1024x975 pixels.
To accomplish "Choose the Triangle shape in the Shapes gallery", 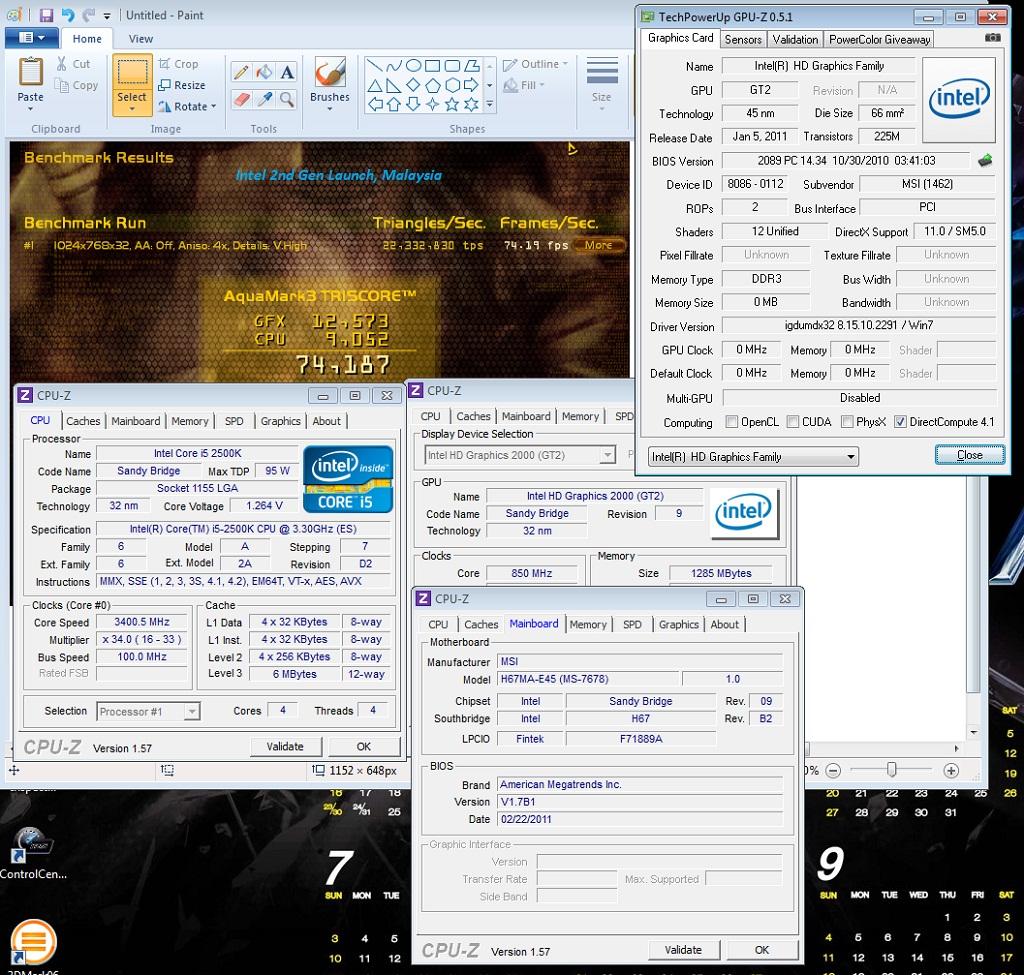I will pyautogui.click(x=375, y=85).
